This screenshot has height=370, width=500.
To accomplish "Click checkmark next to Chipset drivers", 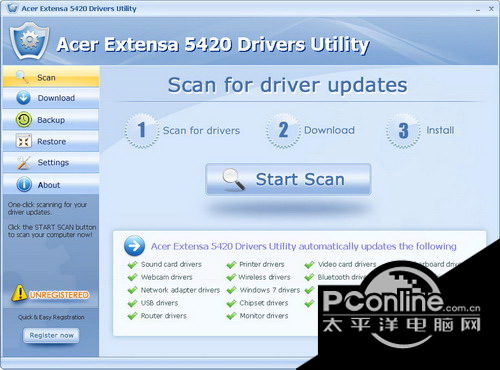I will click(231, 303).
